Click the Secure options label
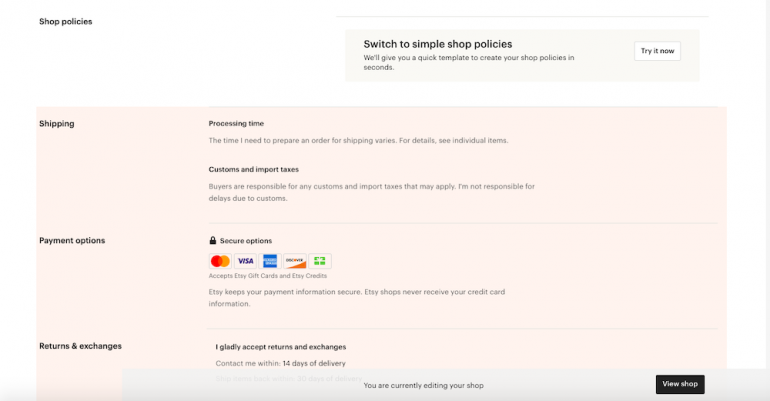This screenshot has width=770, height=401. point(246,241)
